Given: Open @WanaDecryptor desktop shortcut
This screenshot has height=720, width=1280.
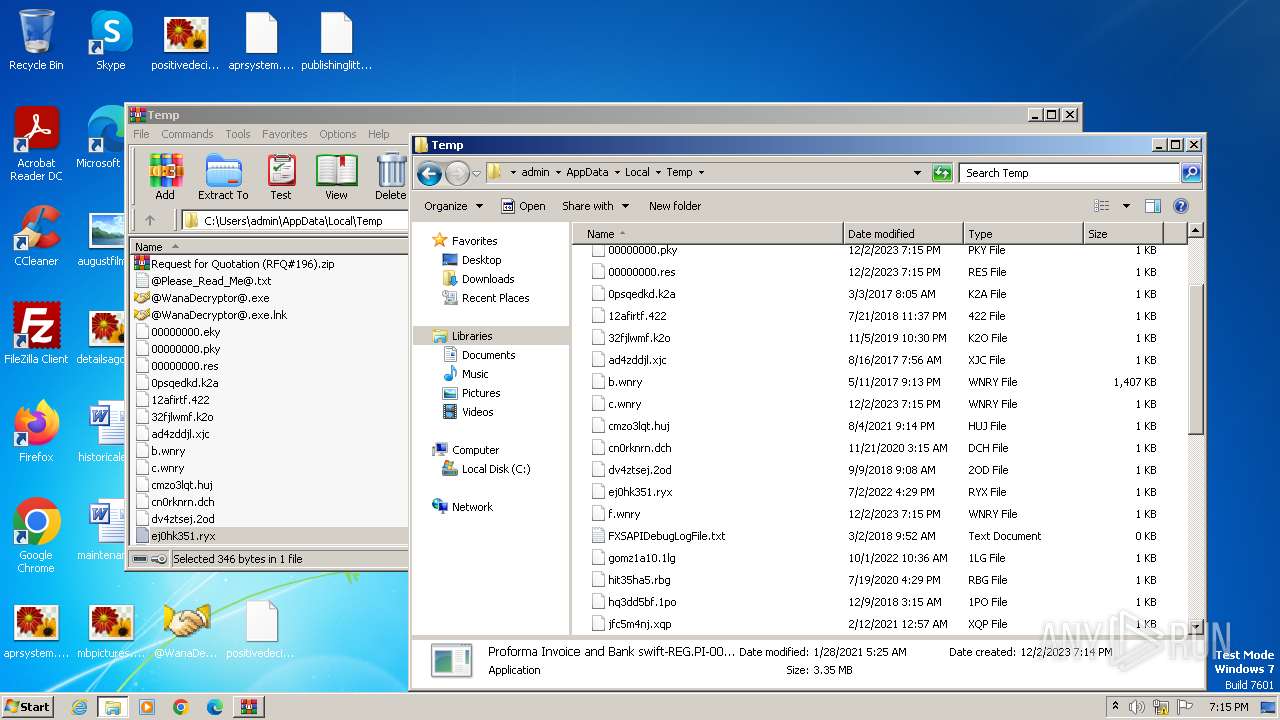Looking at the screenshot, I should (x=186, y=631).
